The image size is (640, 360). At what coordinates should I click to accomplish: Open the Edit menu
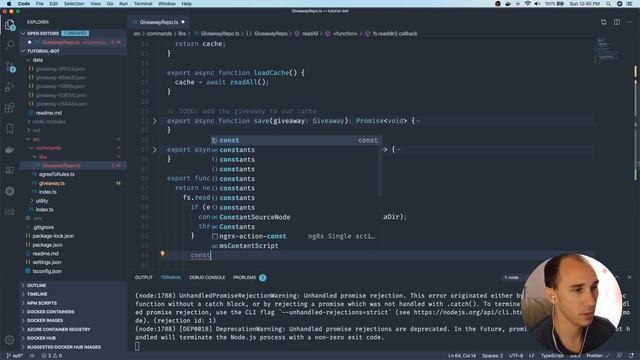53,4
